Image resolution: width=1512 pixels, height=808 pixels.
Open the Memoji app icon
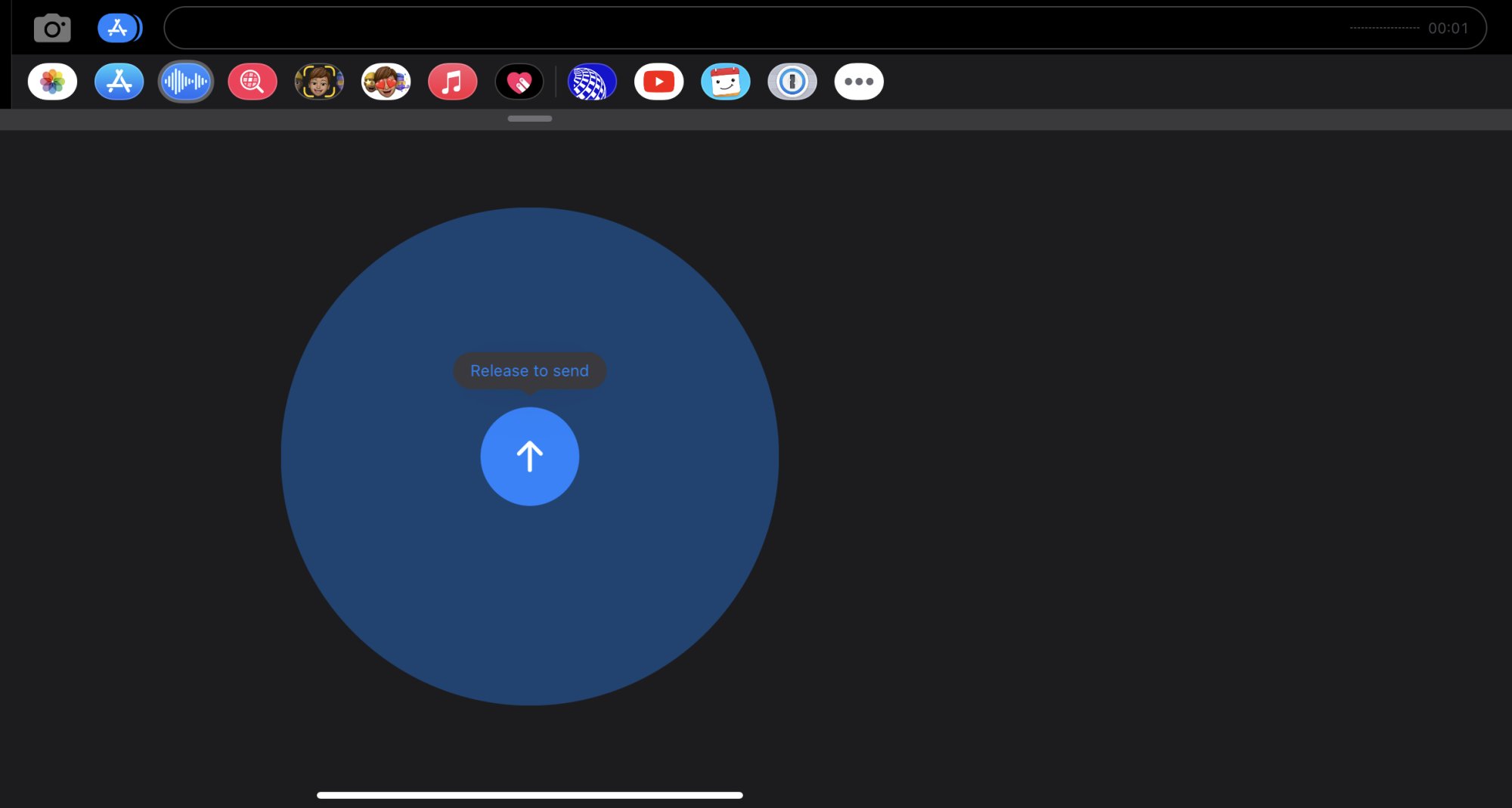coord(319,82)
